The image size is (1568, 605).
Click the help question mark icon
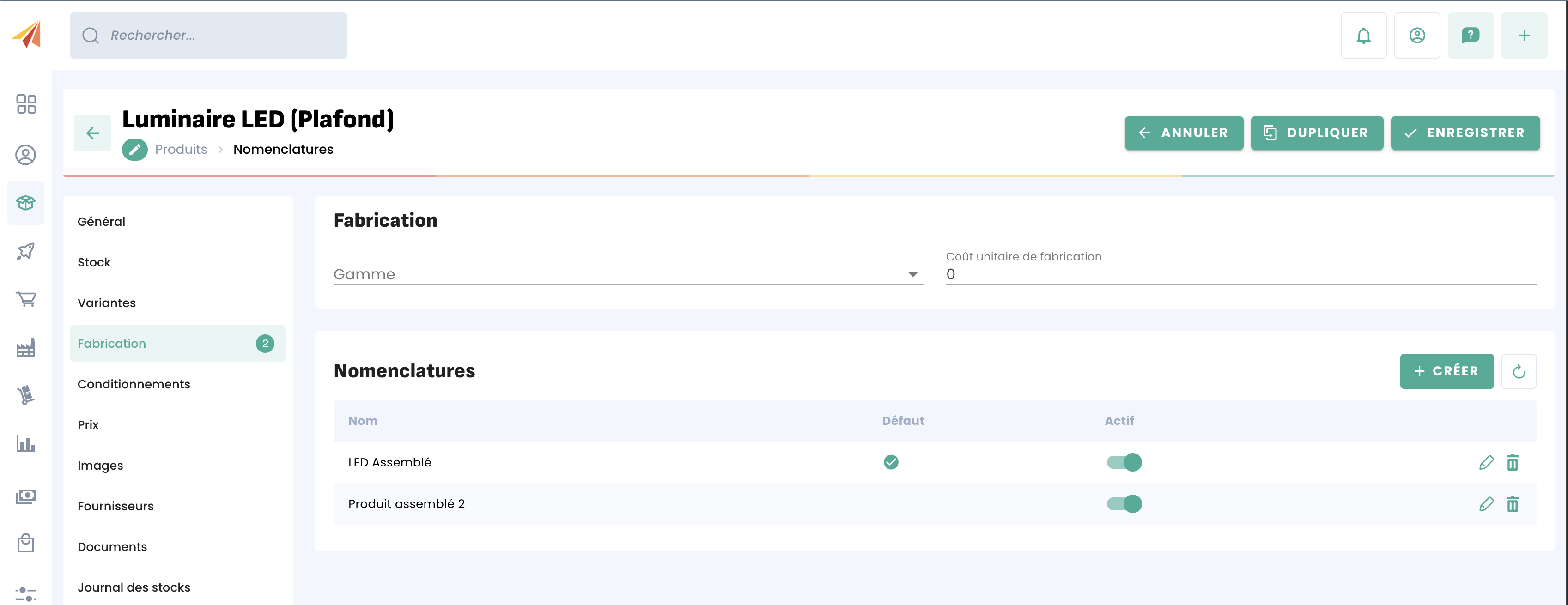coord(1470,35)
